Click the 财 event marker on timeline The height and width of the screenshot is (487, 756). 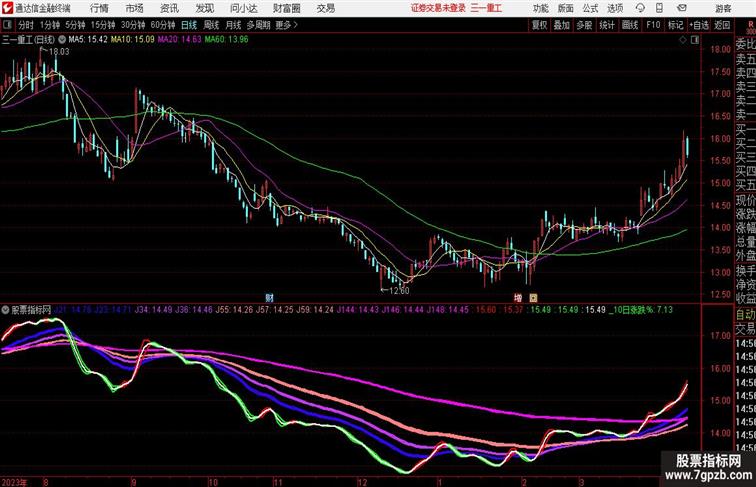coord(270,298)
